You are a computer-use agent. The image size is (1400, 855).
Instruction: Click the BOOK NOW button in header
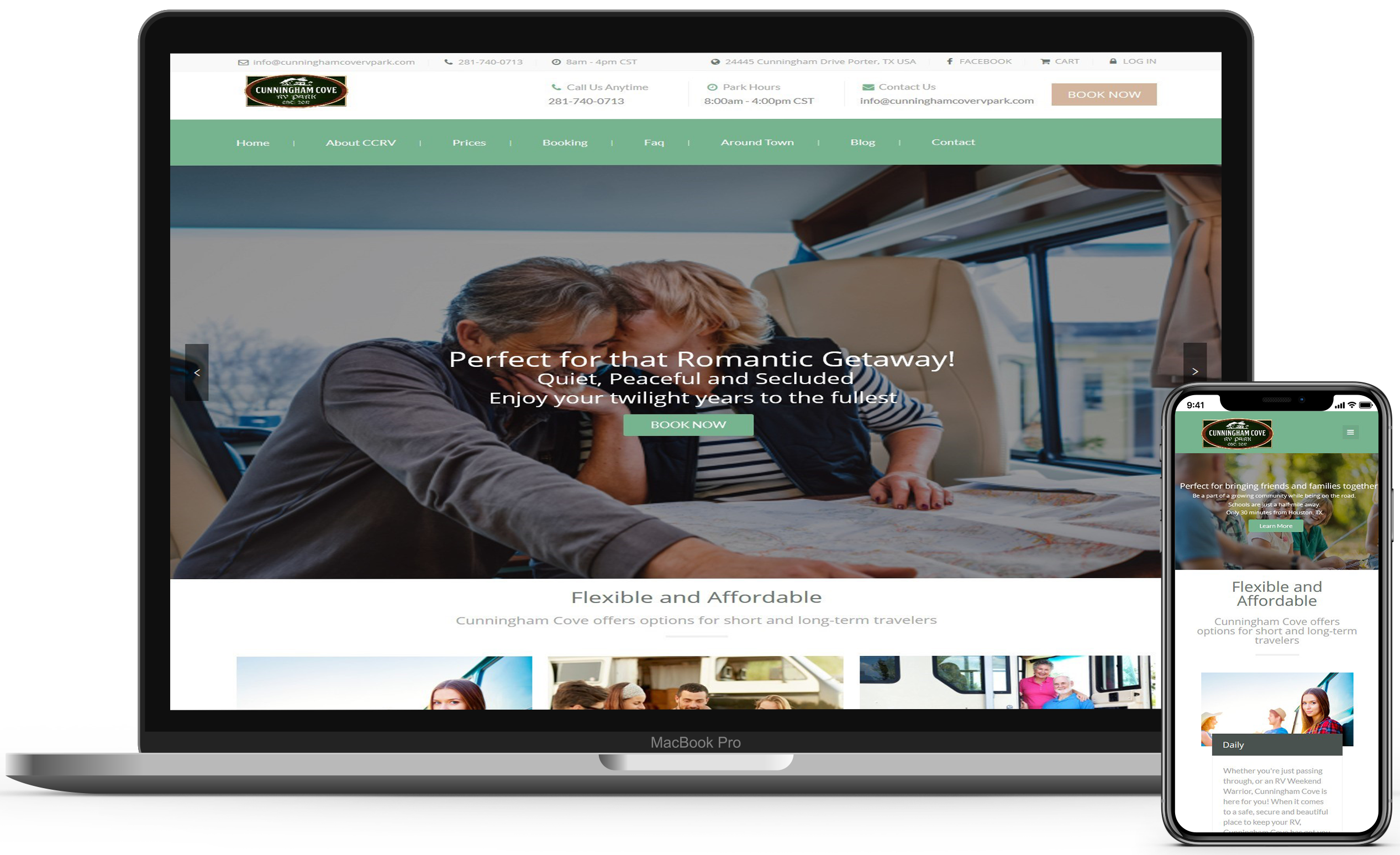click(x=1103, y=94)
